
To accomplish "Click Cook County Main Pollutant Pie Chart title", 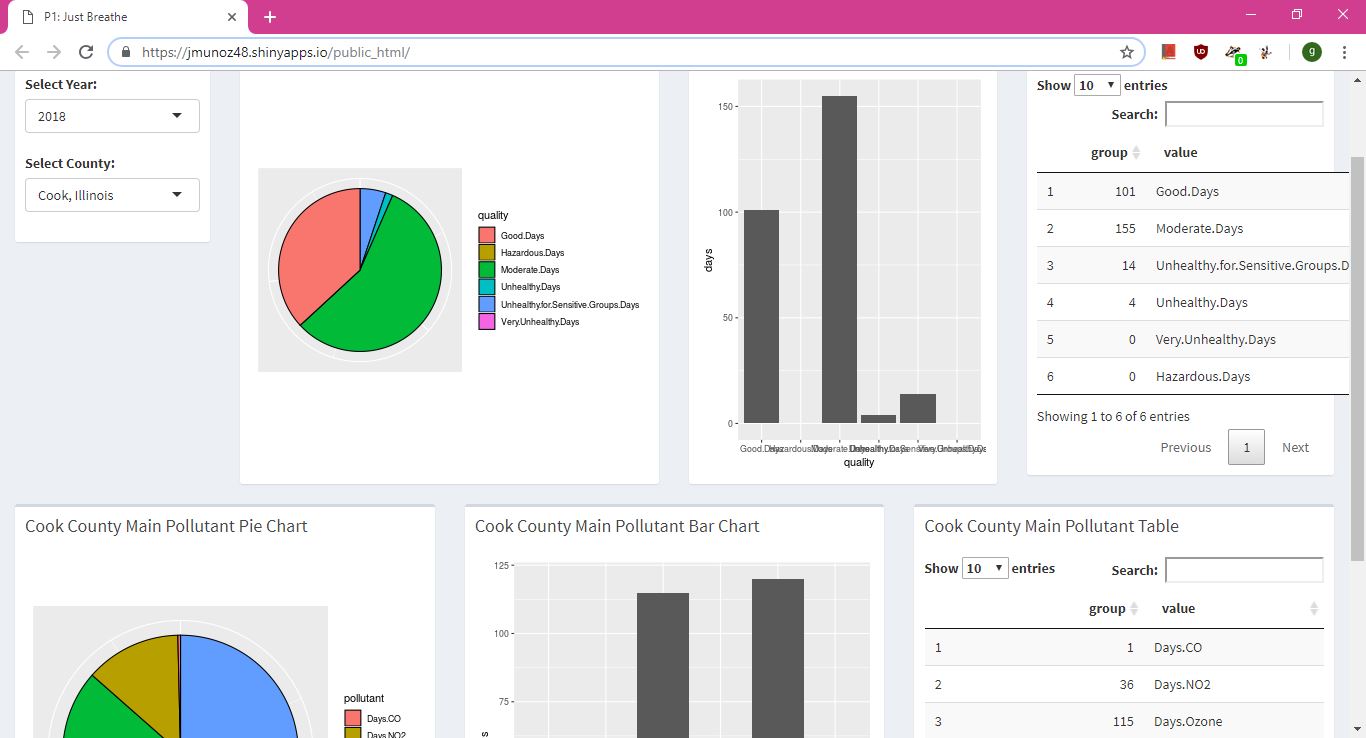I will pos(166,526).
